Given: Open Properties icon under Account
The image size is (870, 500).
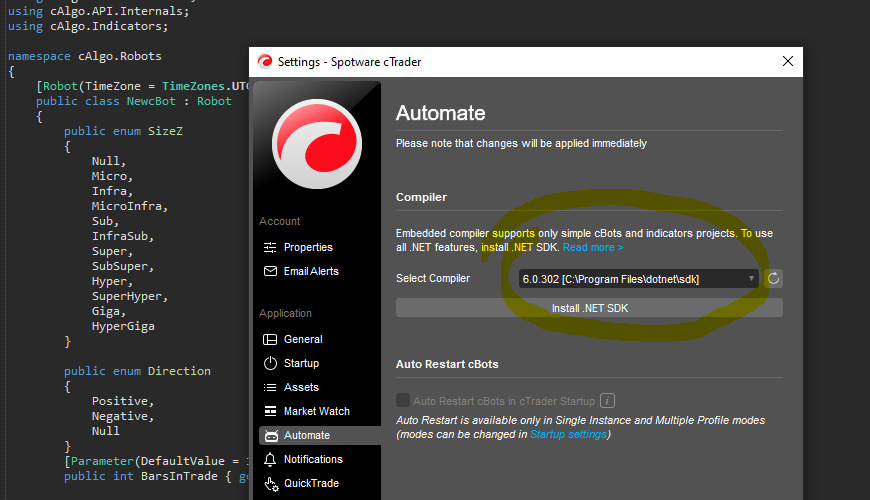Looking at the screenshot, I should tap(270, 248).
